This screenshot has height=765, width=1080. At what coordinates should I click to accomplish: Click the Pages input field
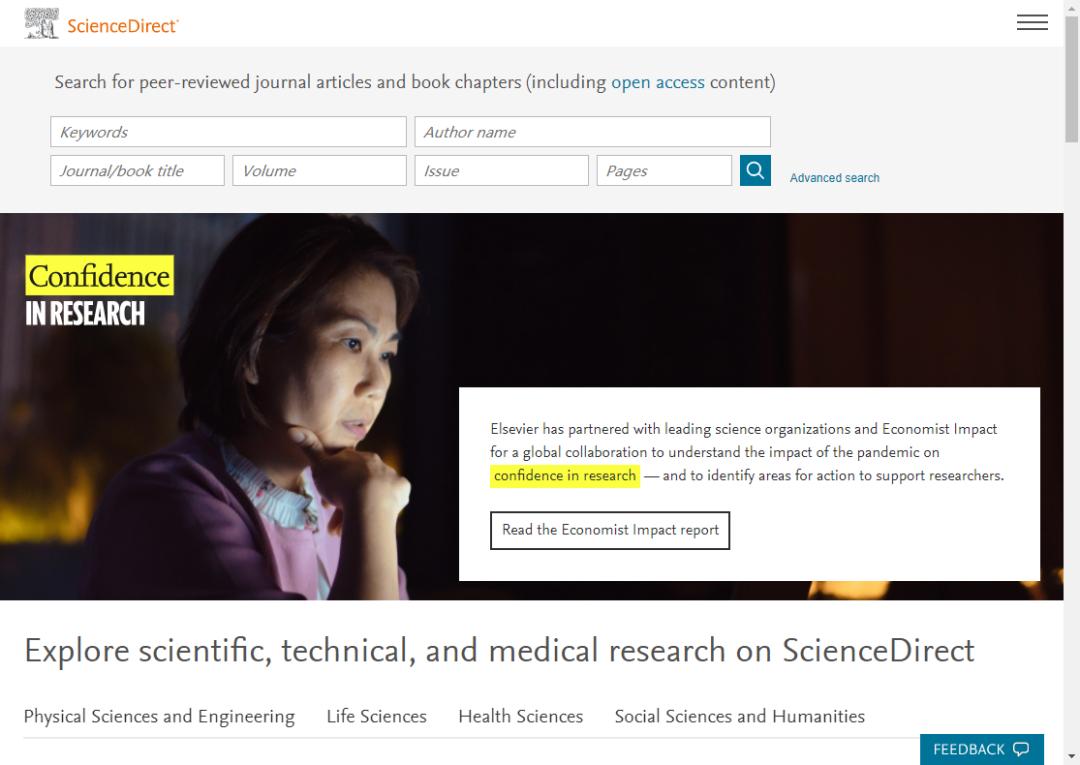(x=664, y=171)
